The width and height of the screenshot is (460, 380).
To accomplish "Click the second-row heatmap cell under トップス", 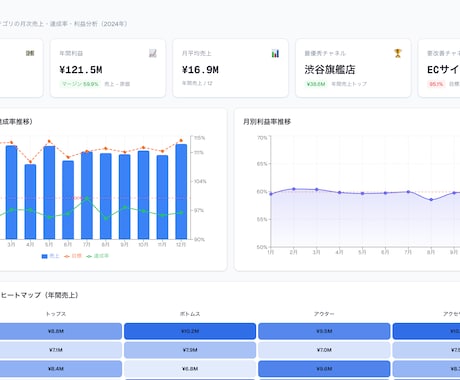I will point(56,350).
